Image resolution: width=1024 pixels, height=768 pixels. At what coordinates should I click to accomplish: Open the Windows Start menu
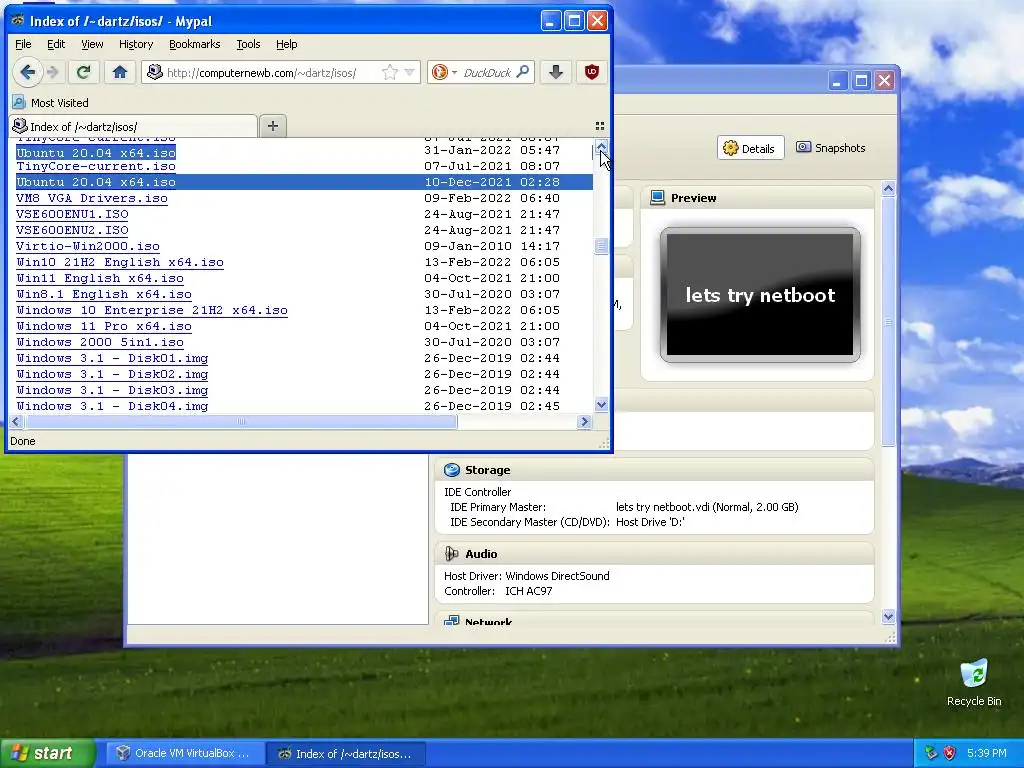(47, 753)
